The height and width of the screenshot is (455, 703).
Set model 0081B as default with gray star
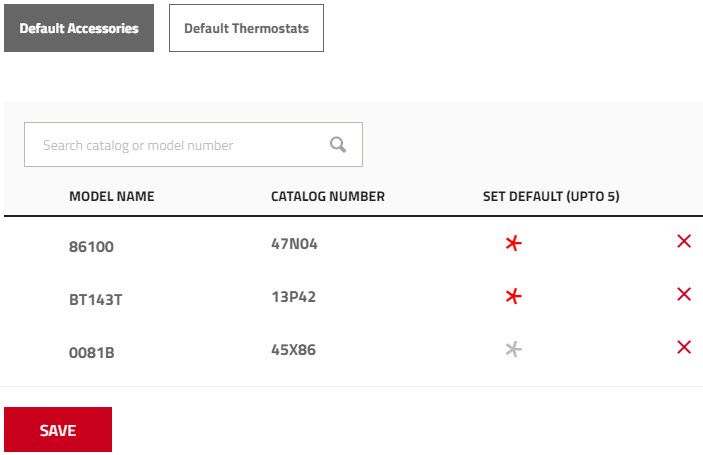(513, 349)
